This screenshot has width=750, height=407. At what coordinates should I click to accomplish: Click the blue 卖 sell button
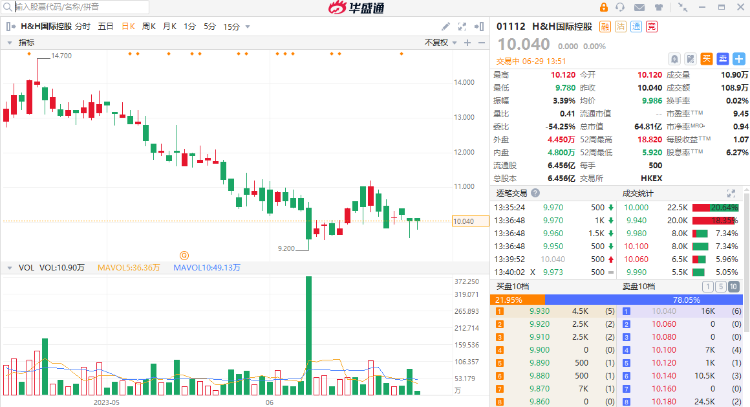tap(723, 59)
